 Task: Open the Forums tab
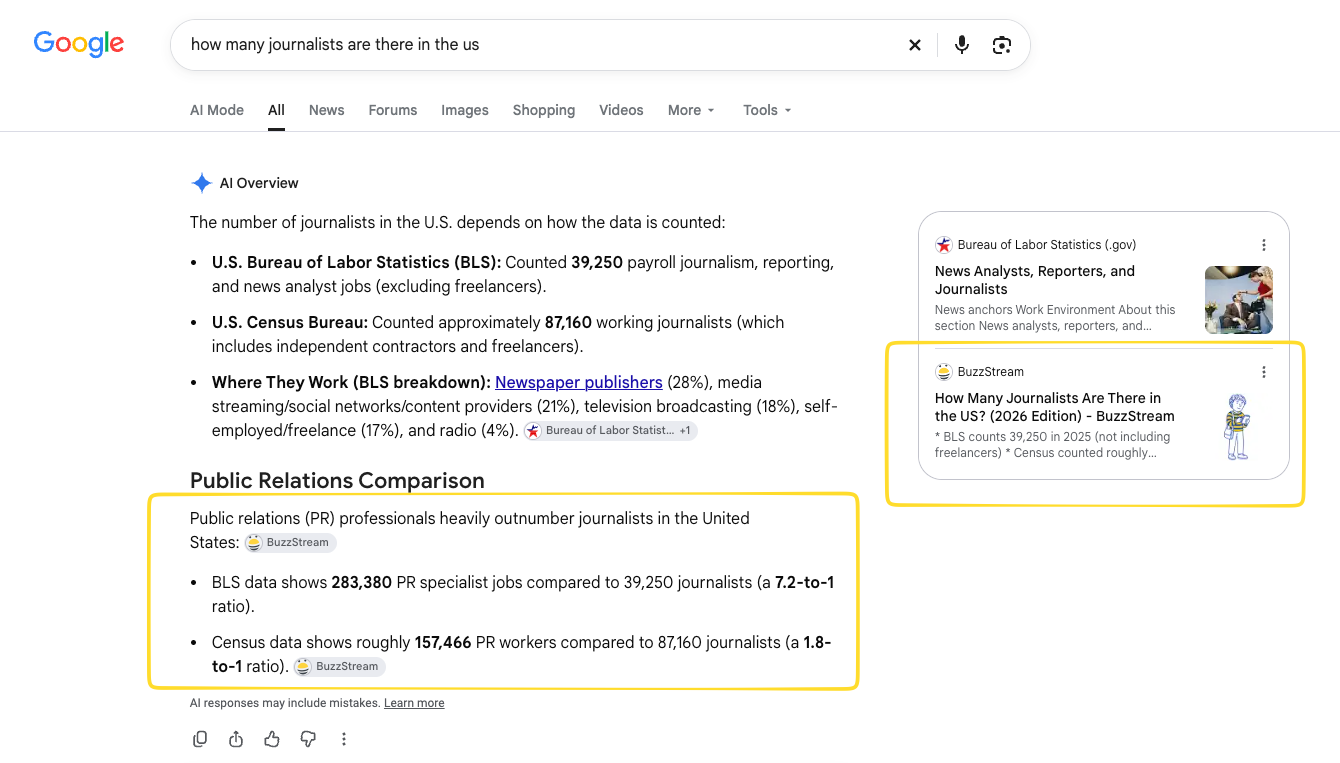click(x=393, y=110)
